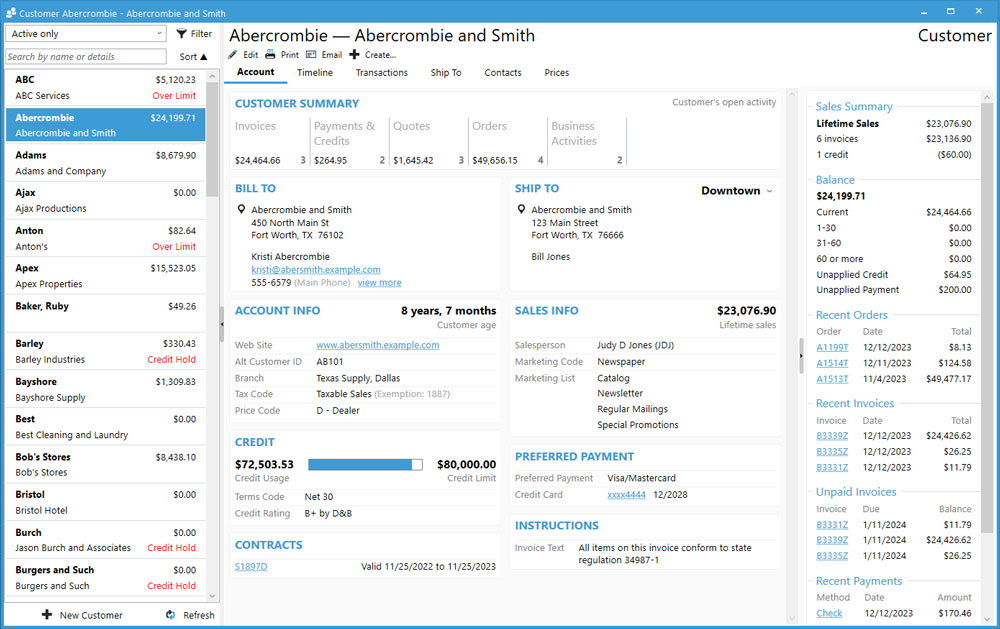Click the Ship To location pin icon

pyautogui.click(x=521, y=210)
